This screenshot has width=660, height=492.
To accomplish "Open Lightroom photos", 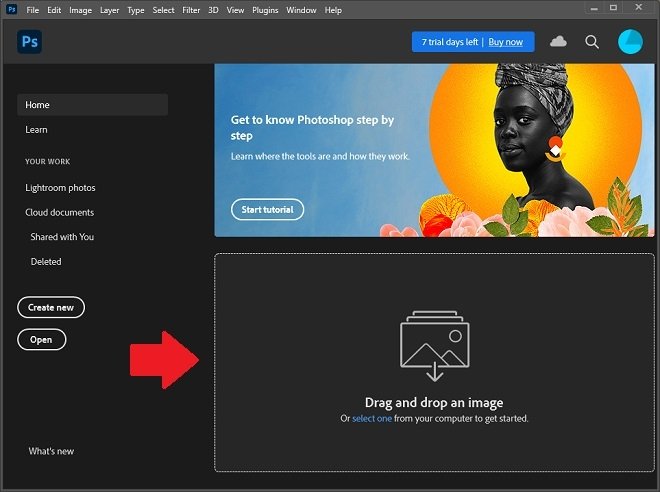I will pyautogui.click(x=60, y=188).
